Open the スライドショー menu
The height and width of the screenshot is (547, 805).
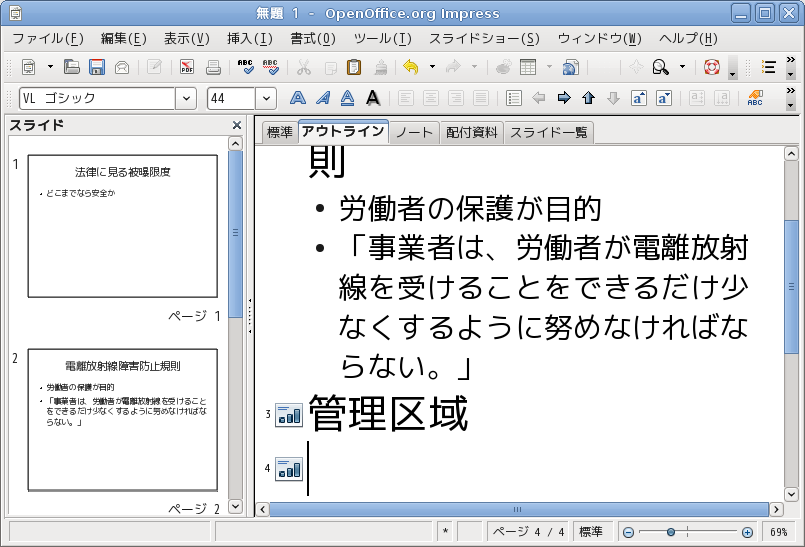(484, 39)
